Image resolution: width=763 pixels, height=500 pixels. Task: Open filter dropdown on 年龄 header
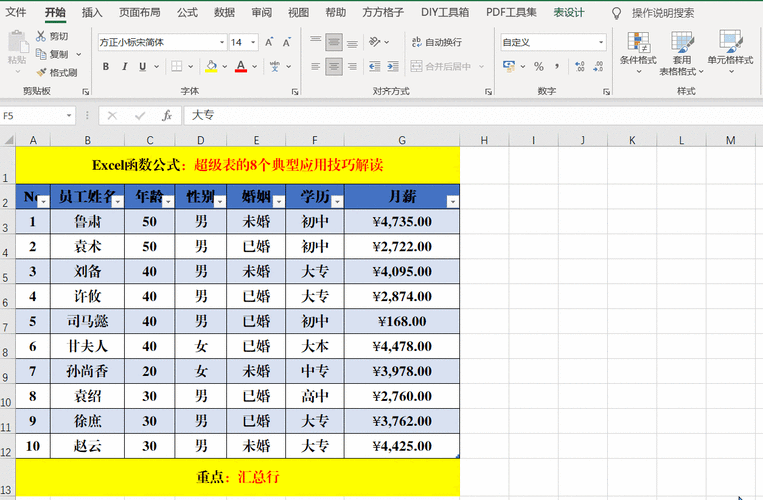168,201
